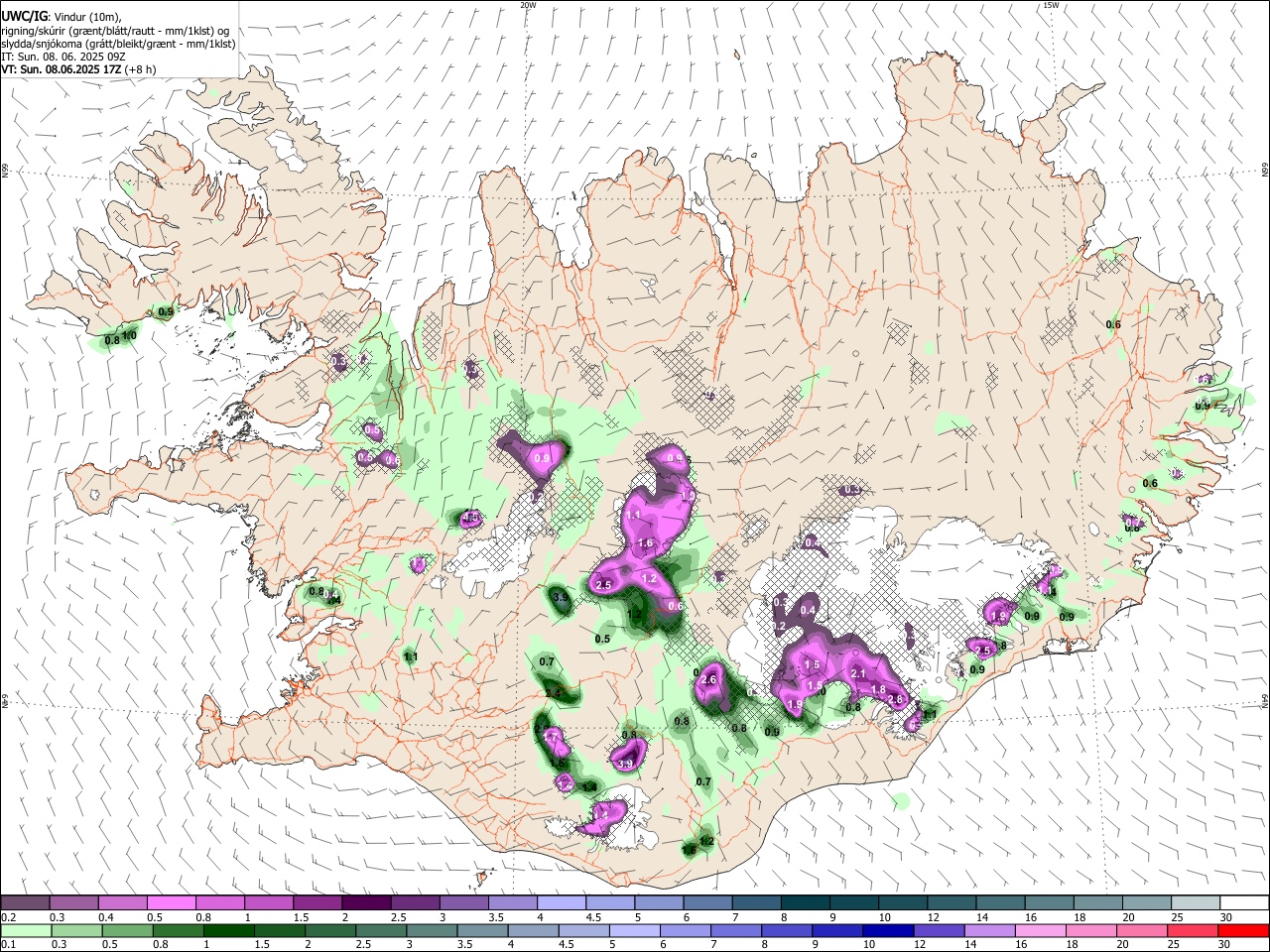Image resolution: width=1270 pixels, height=952 pixels.
Task: Click the '2.8' precipitation value in southeast
Action: pyautogui.click(x=895, y=700)
